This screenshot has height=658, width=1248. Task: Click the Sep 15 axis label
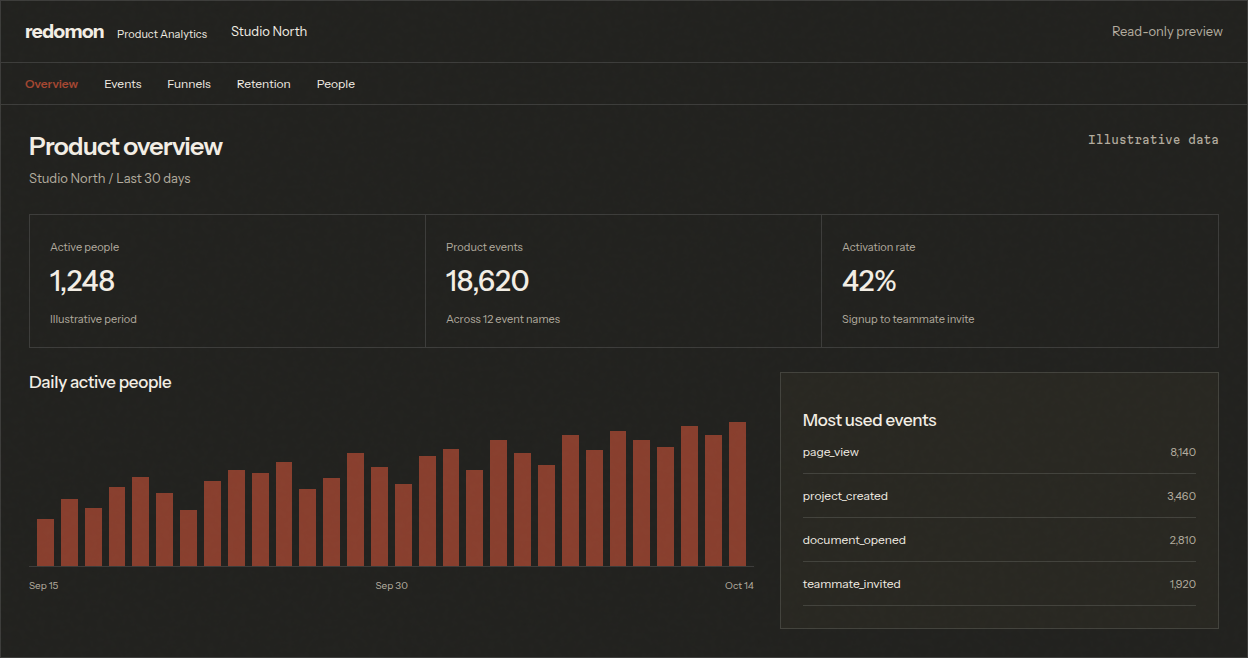click(x=44, y=586)
